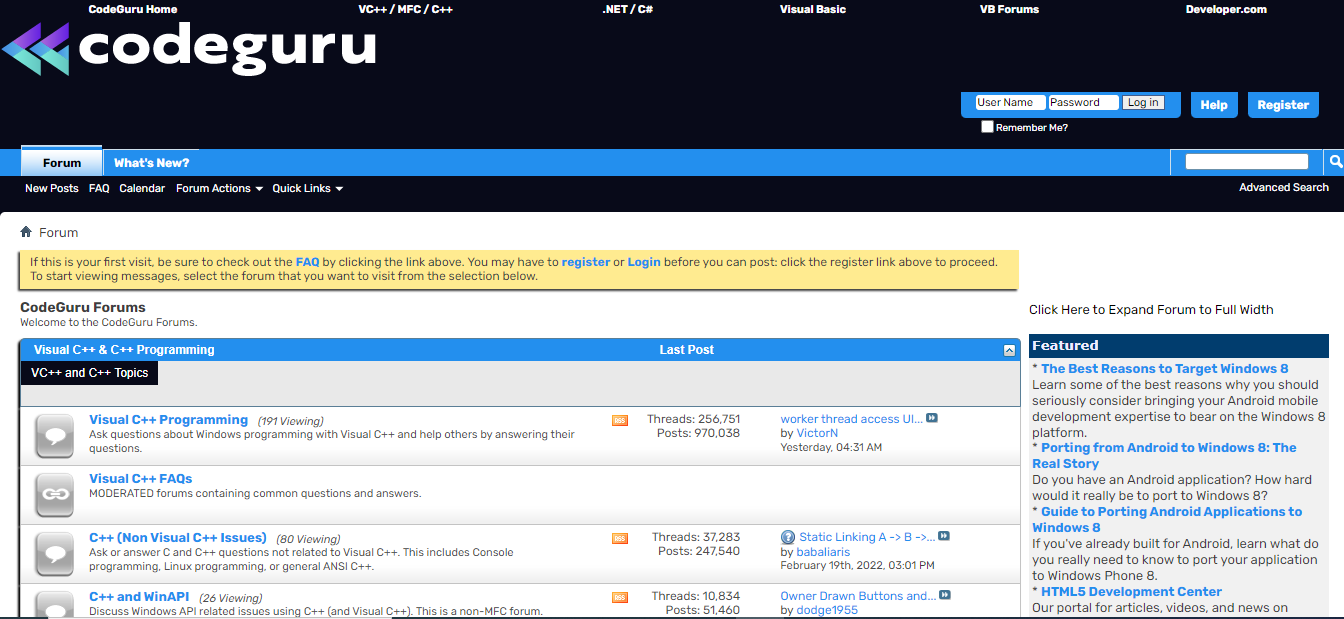Enable the Remember Me checkbox
This screenshot has width=1344, height=619.
pyautogui.click(x=987, y=127)
